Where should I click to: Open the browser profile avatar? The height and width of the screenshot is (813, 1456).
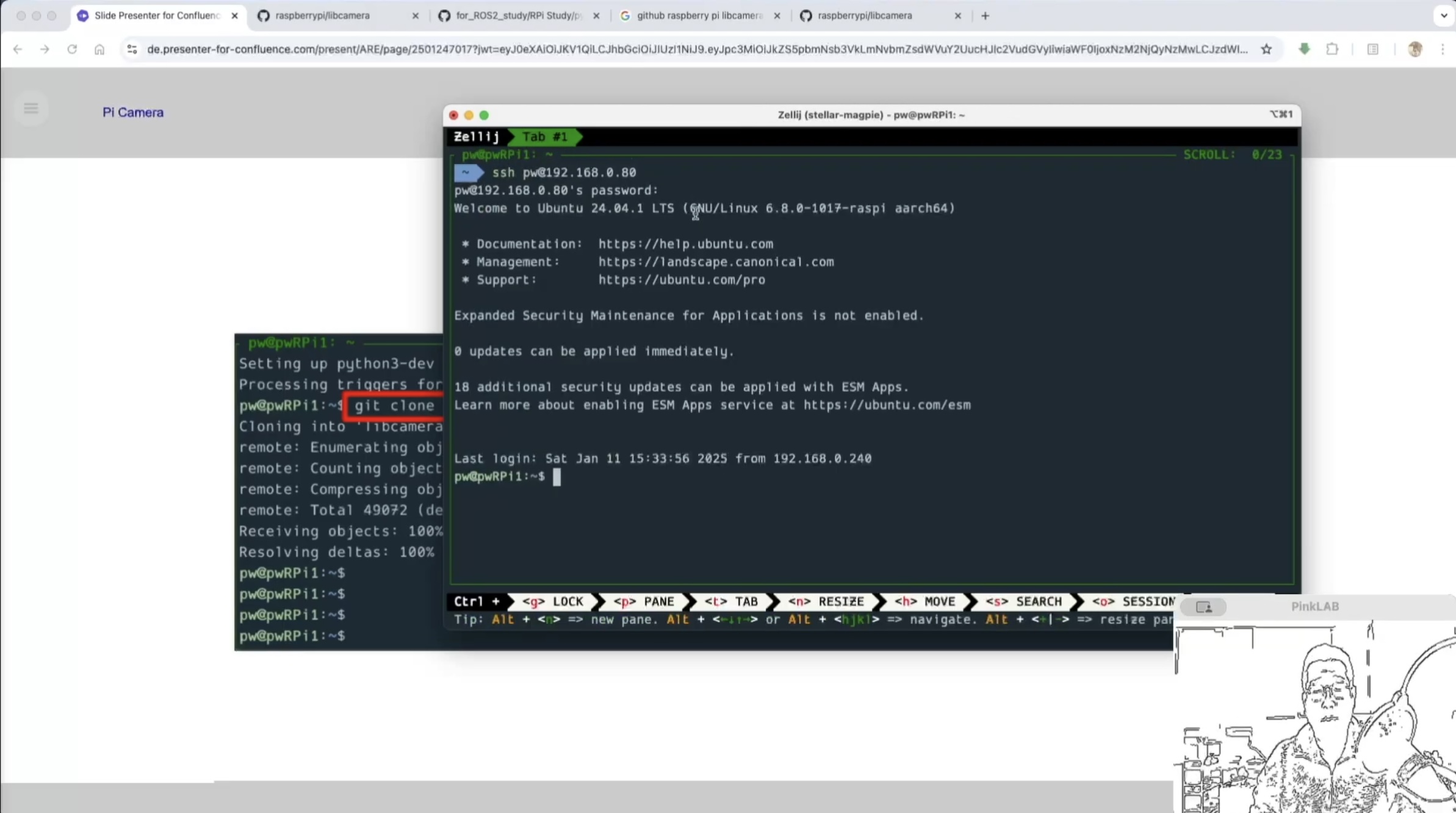tap(1415, 49)
